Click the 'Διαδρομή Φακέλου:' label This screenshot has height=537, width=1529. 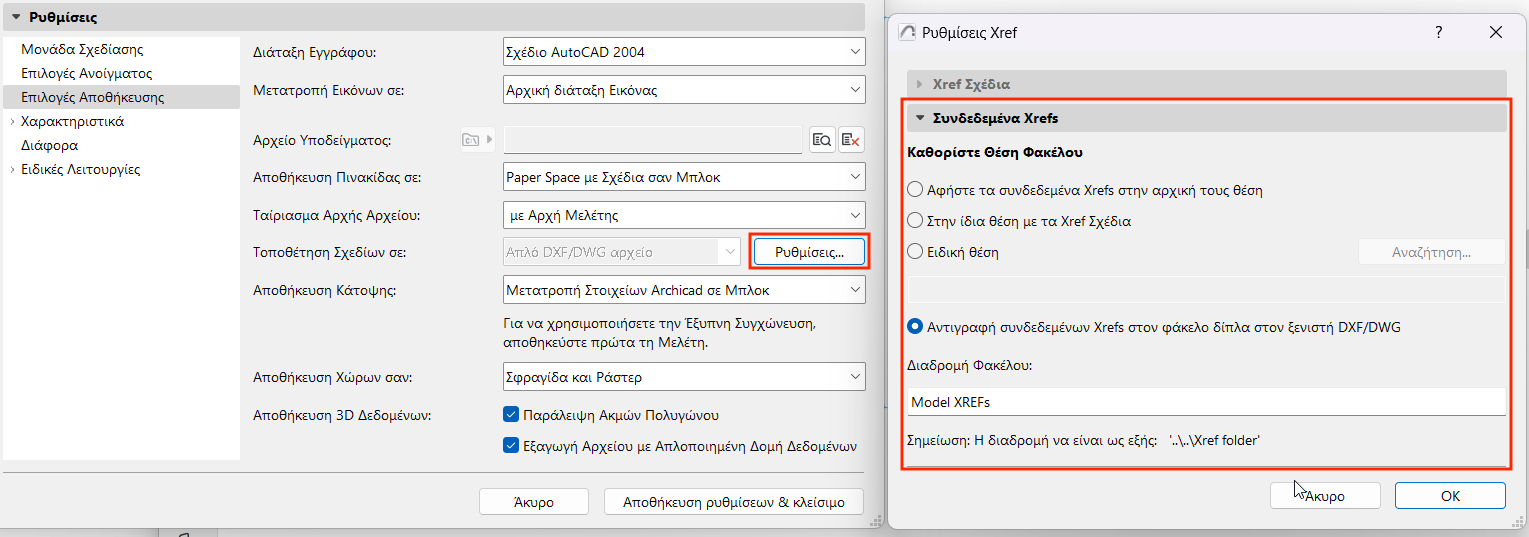(x=970, y=365)
